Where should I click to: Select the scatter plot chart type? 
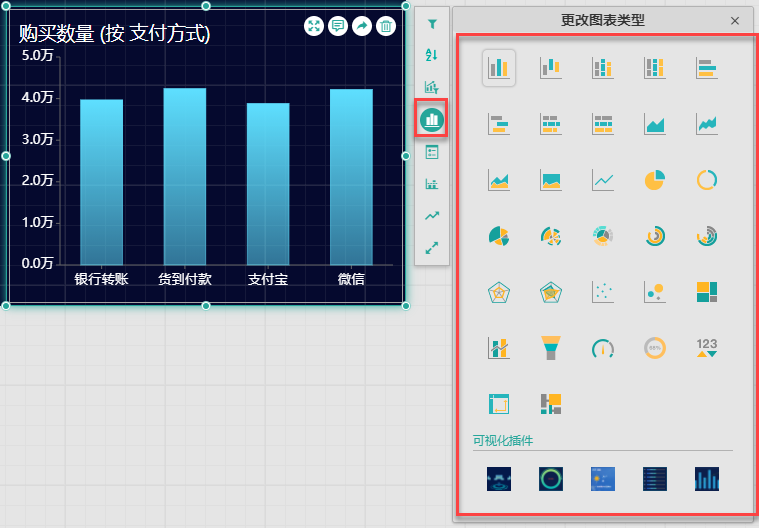[x=603, y=292]
